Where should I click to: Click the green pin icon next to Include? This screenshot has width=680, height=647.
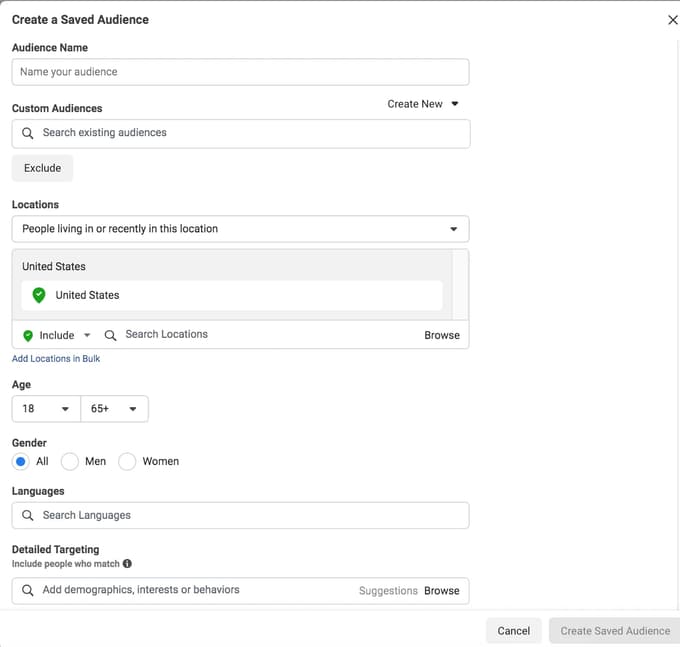coord(28,336)
